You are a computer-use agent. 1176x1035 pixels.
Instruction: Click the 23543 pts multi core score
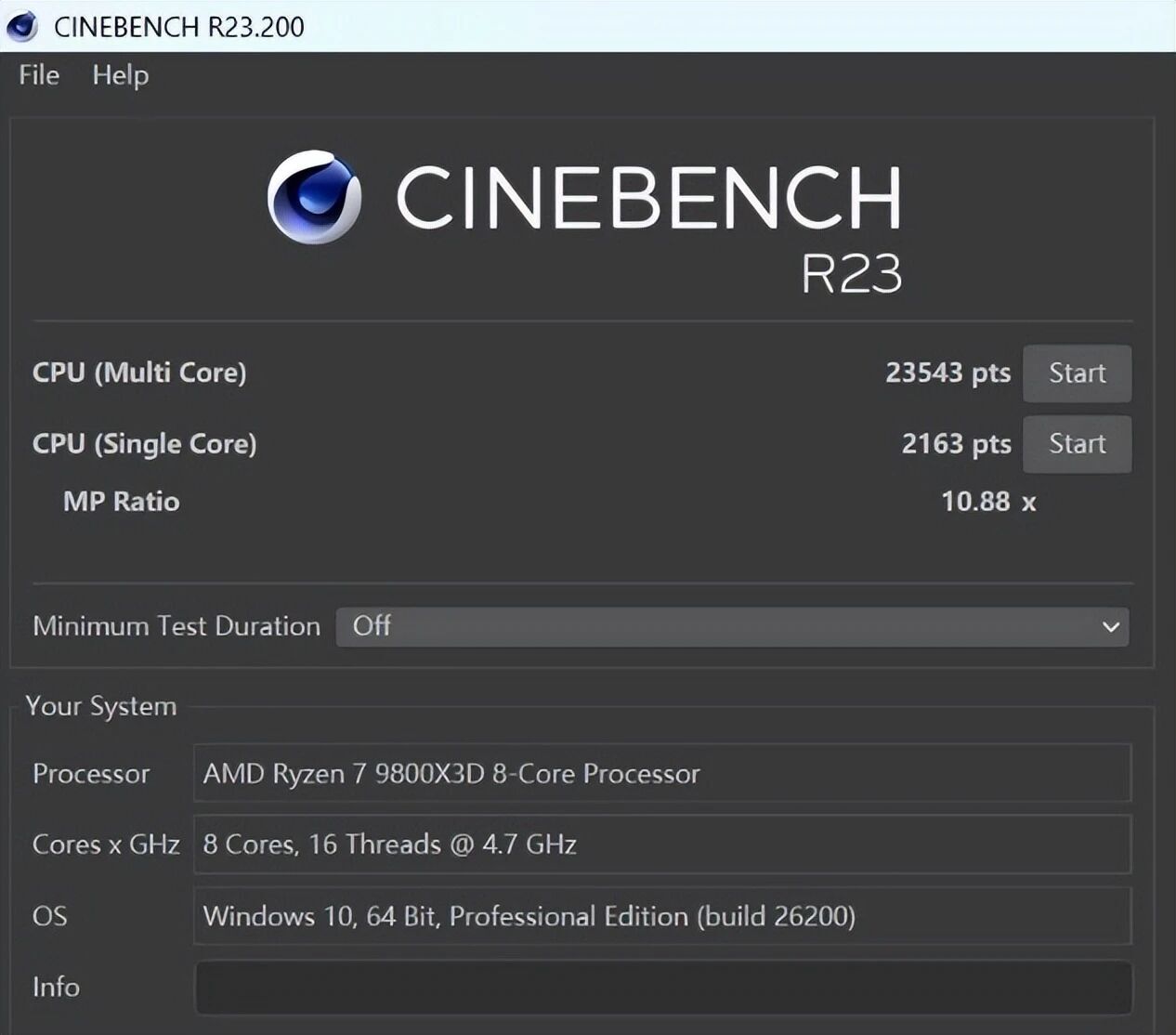point(947,373)
